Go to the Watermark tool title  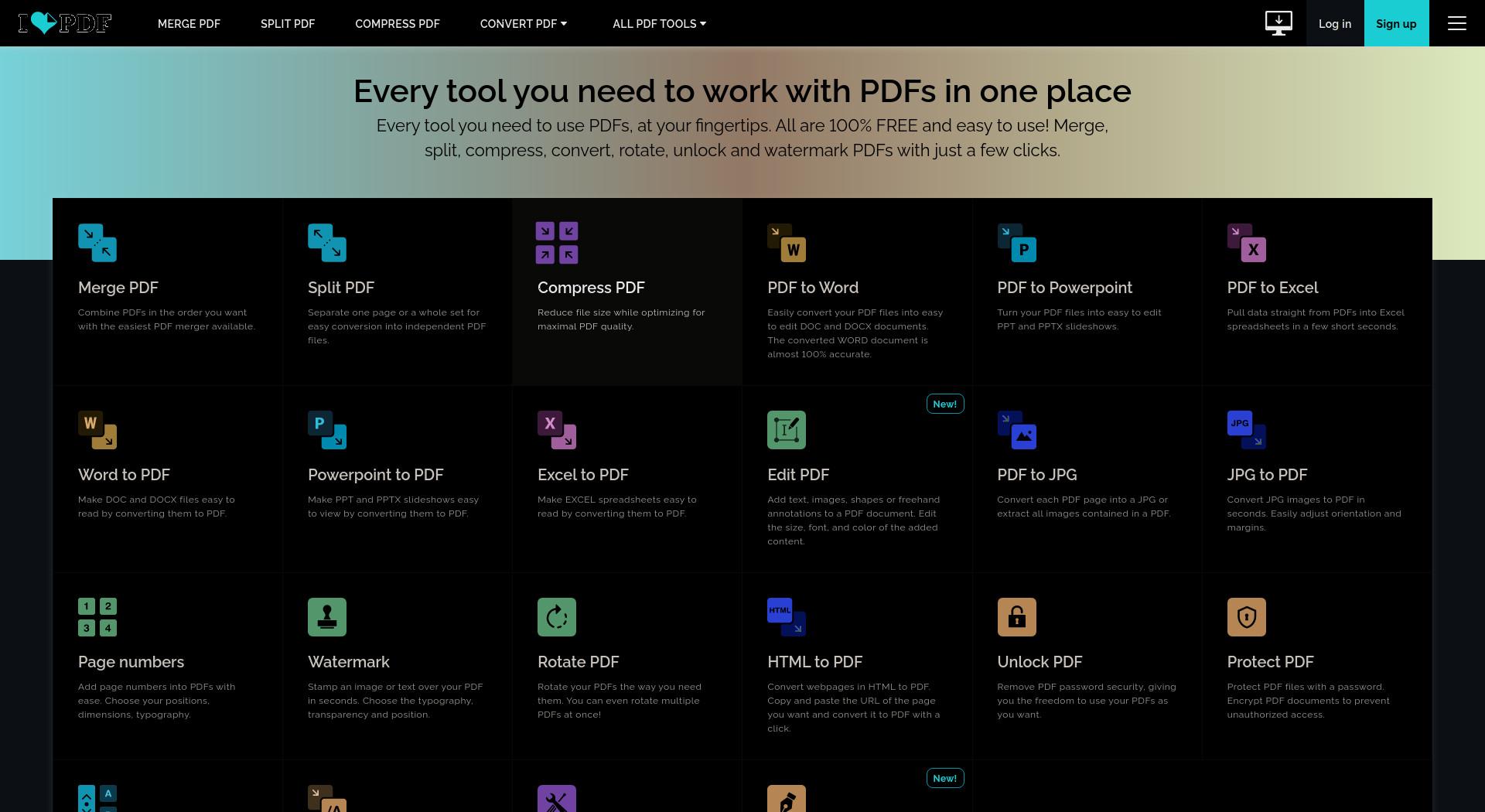349,662
